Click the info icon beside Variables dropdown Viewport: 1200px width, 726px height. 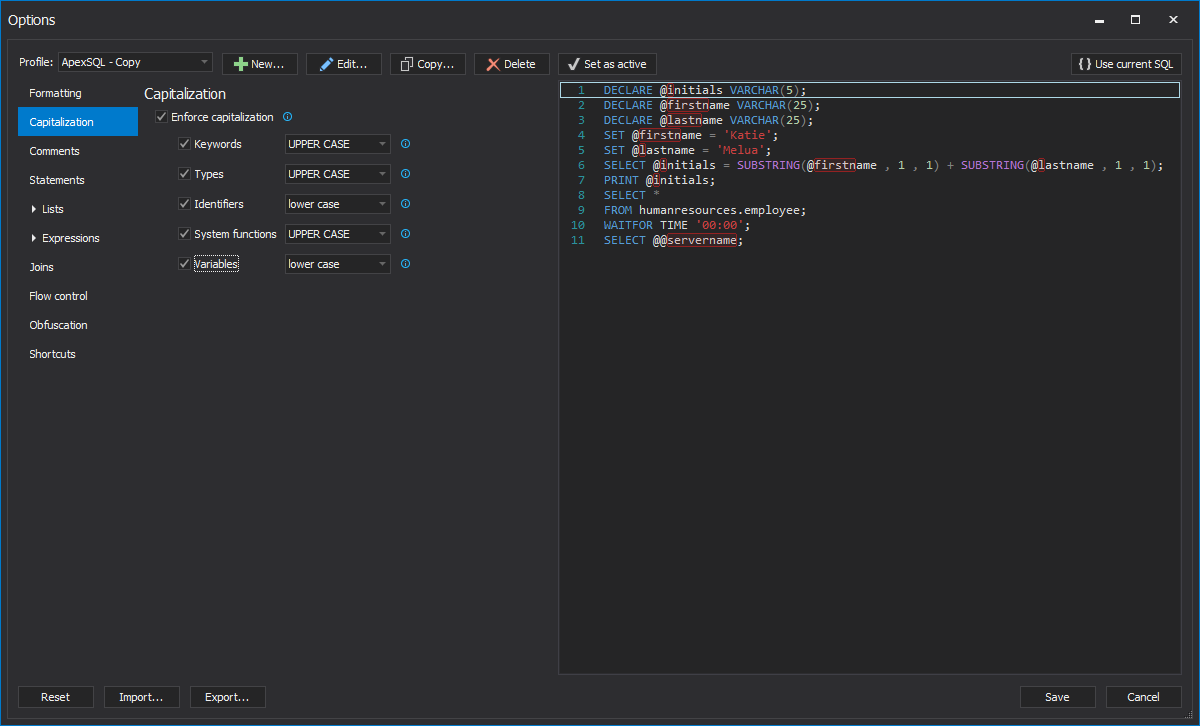tap(405, 264)
